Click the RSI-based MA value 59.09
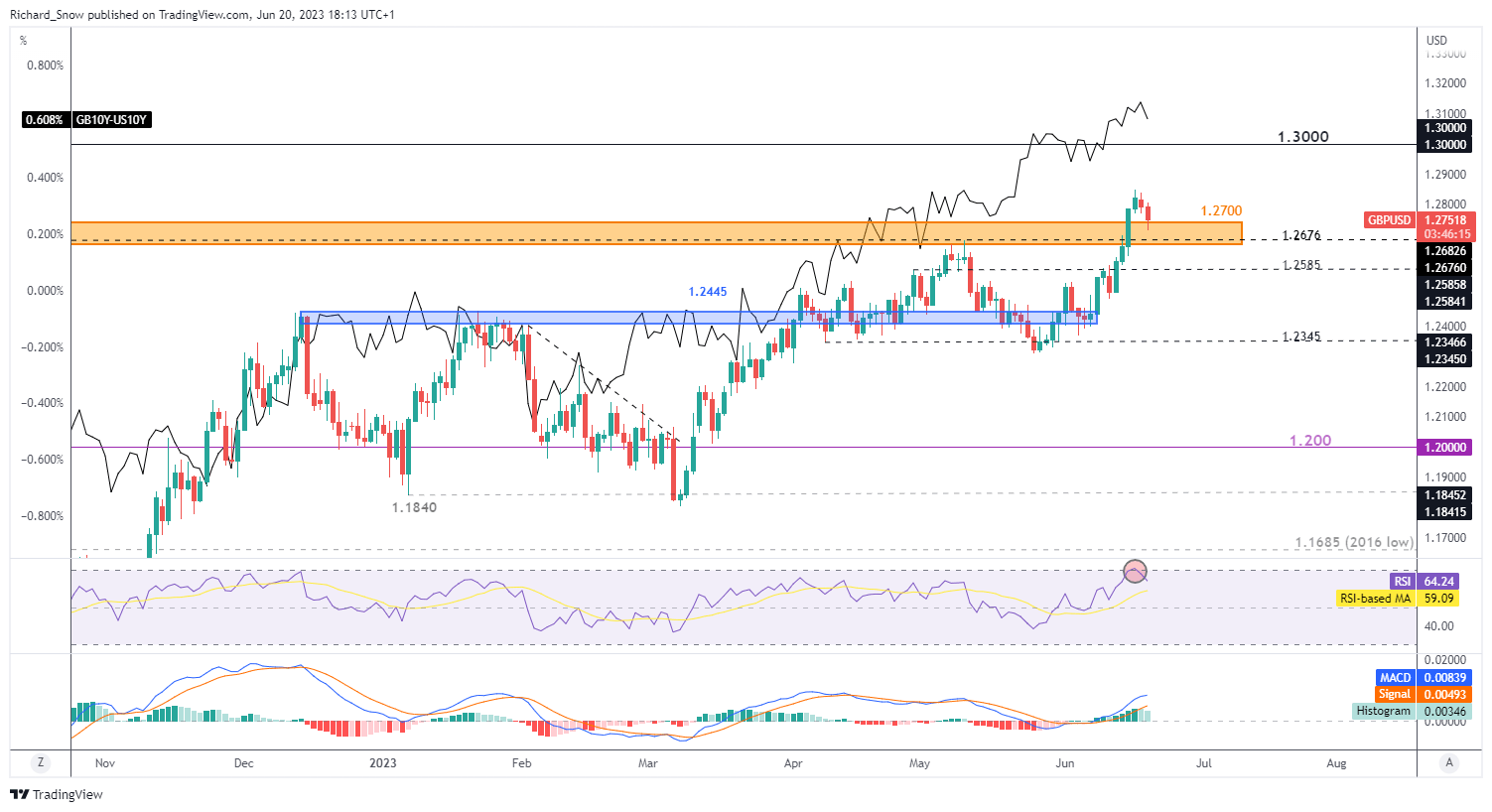Image resolution: width=1492 pixels, height=812 pixels. tap(1439, 599)
